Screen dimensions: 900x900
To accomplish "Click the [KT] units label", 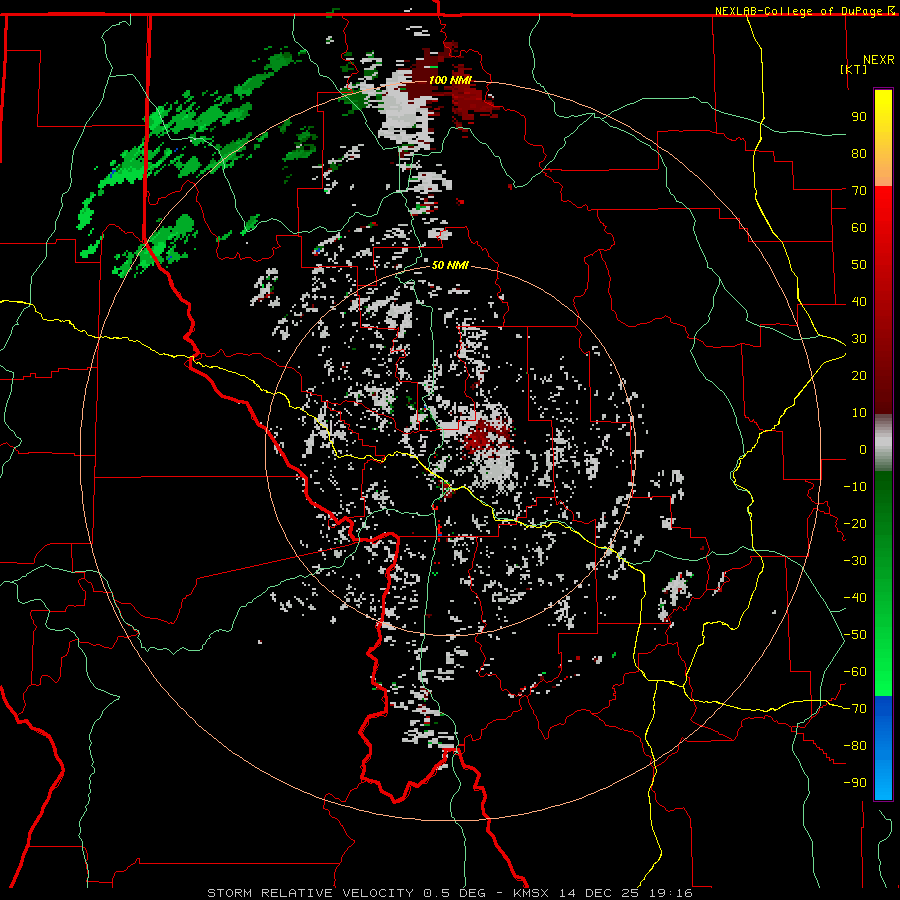I will [x=854, y=69].
